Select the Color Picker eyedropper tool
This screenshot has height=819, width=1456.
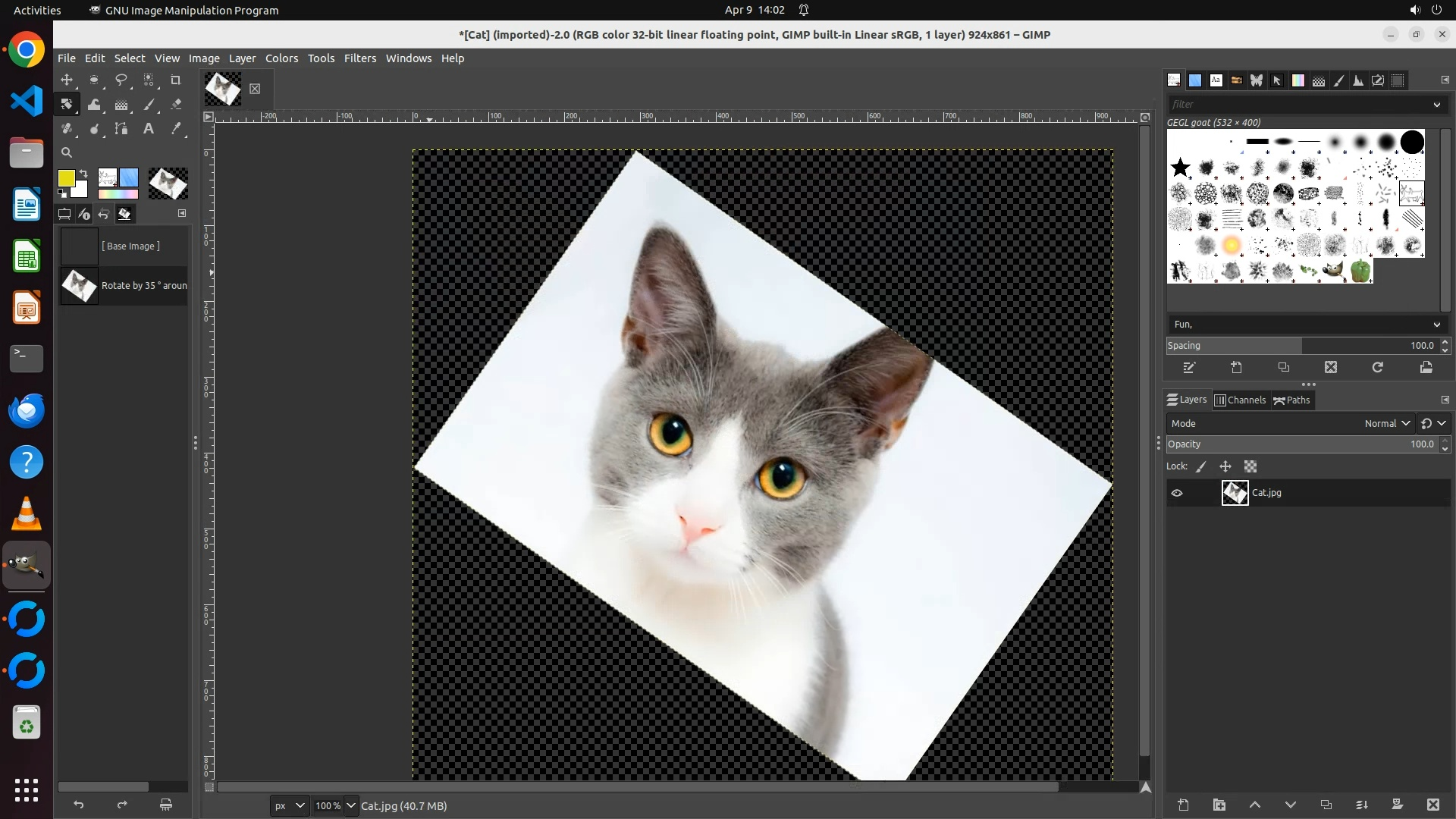pyautogui.click(x=176, y=129)
